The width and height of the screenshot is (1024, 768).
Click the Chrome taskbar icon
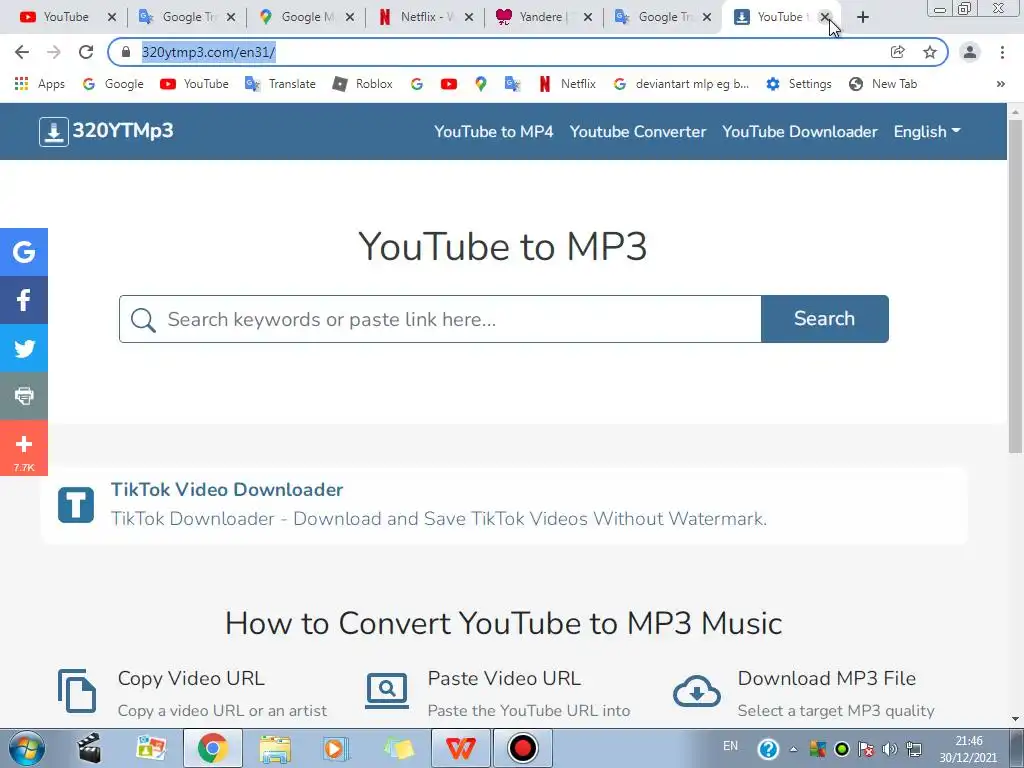point(212,748)
